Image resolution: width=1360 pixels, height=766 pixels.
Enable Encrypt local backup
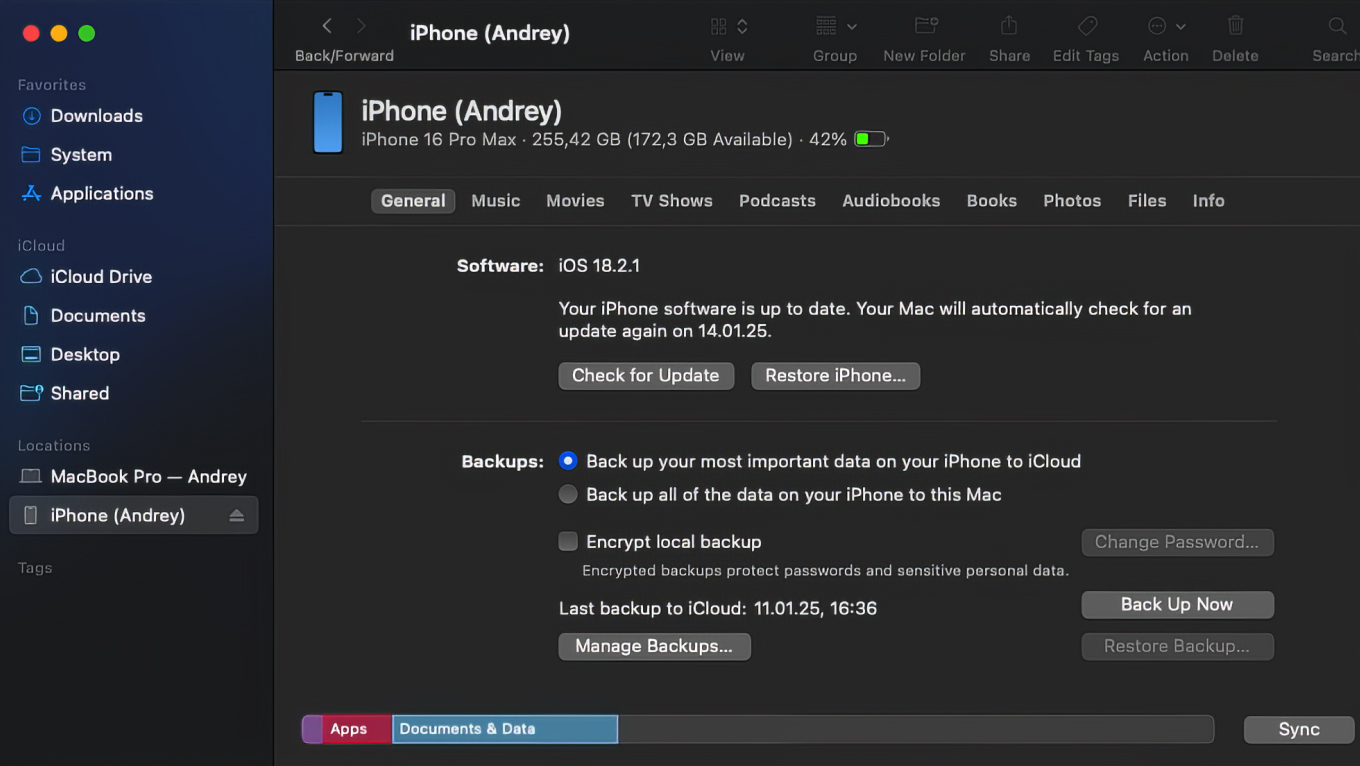(568, 541)
